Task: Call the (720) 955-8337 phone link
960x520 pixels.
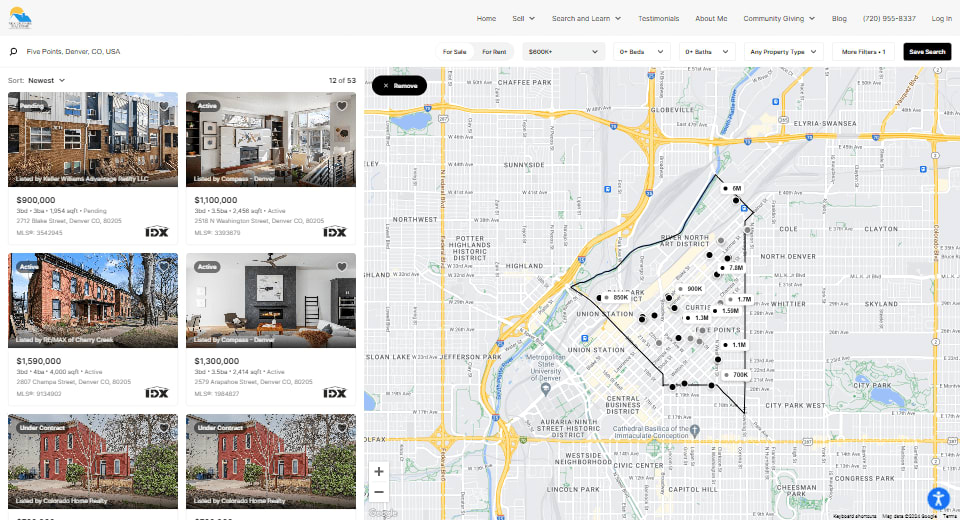Action: [889, 18]
